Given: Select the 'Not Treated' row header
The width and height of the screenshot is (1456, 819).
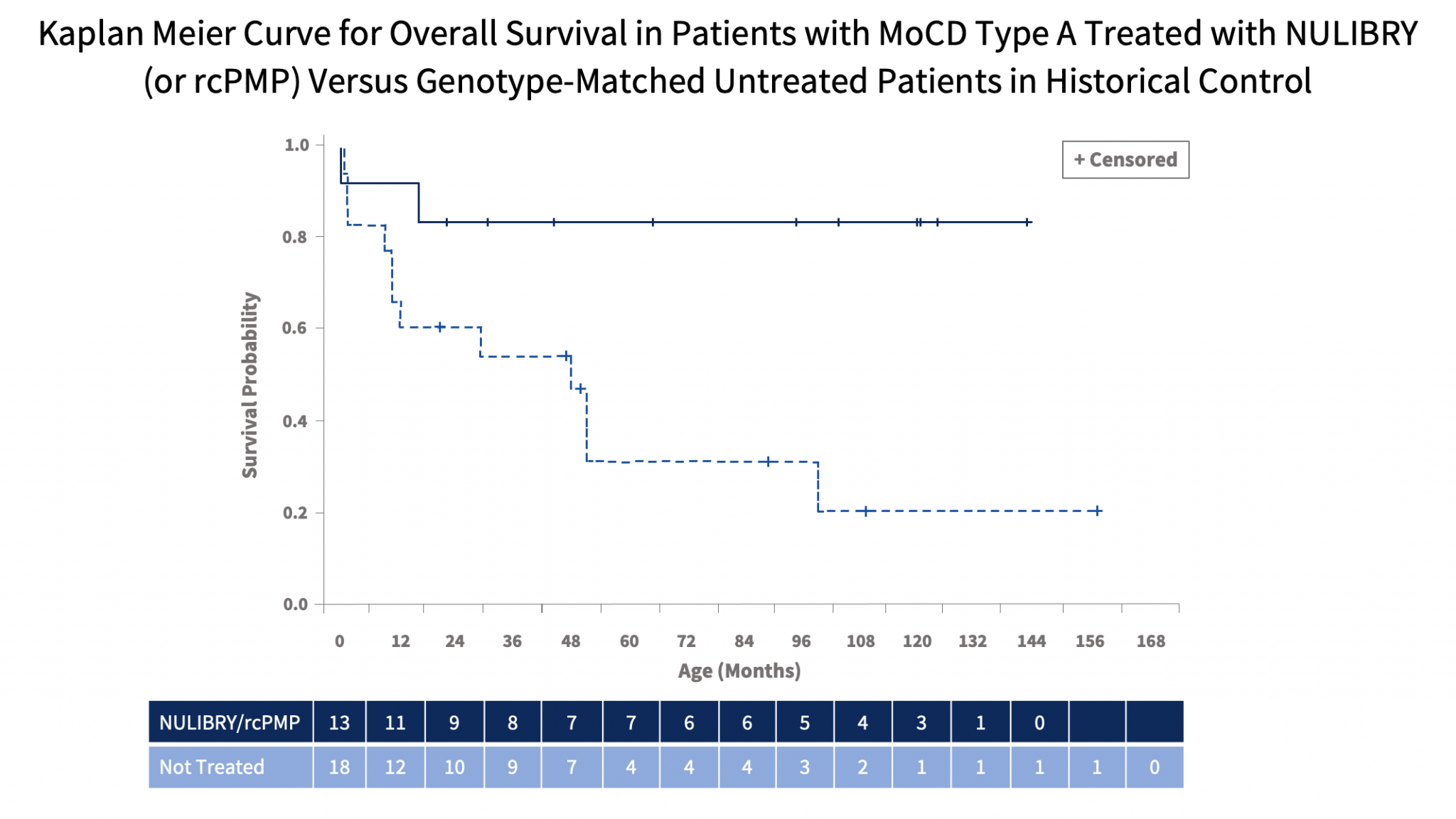Looking at the screenshot, I should [230, 767].
